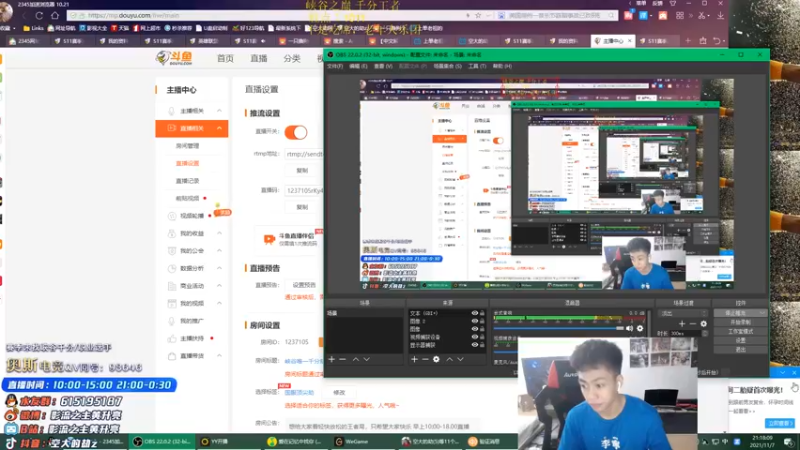Move source down in OBS sources panel
The width and height of the screenshot is (800, 450).
460,359
